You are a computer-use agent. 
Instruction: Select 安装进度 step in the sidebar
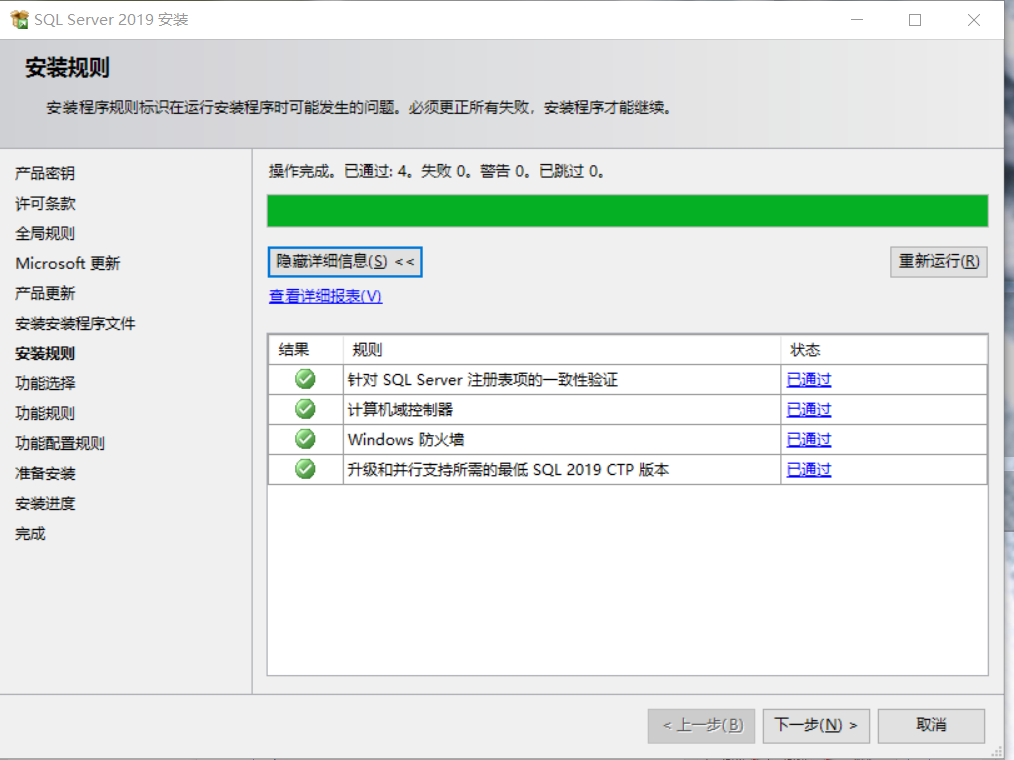coord(45,504)
